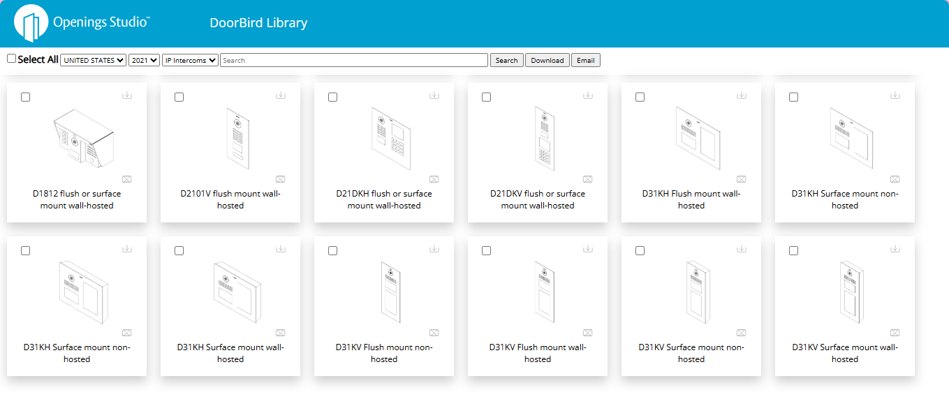Click 'D31KV Flush mount non-hosted' label
Image resolution: width=949 pixels, height=393 pixels.
384,354
